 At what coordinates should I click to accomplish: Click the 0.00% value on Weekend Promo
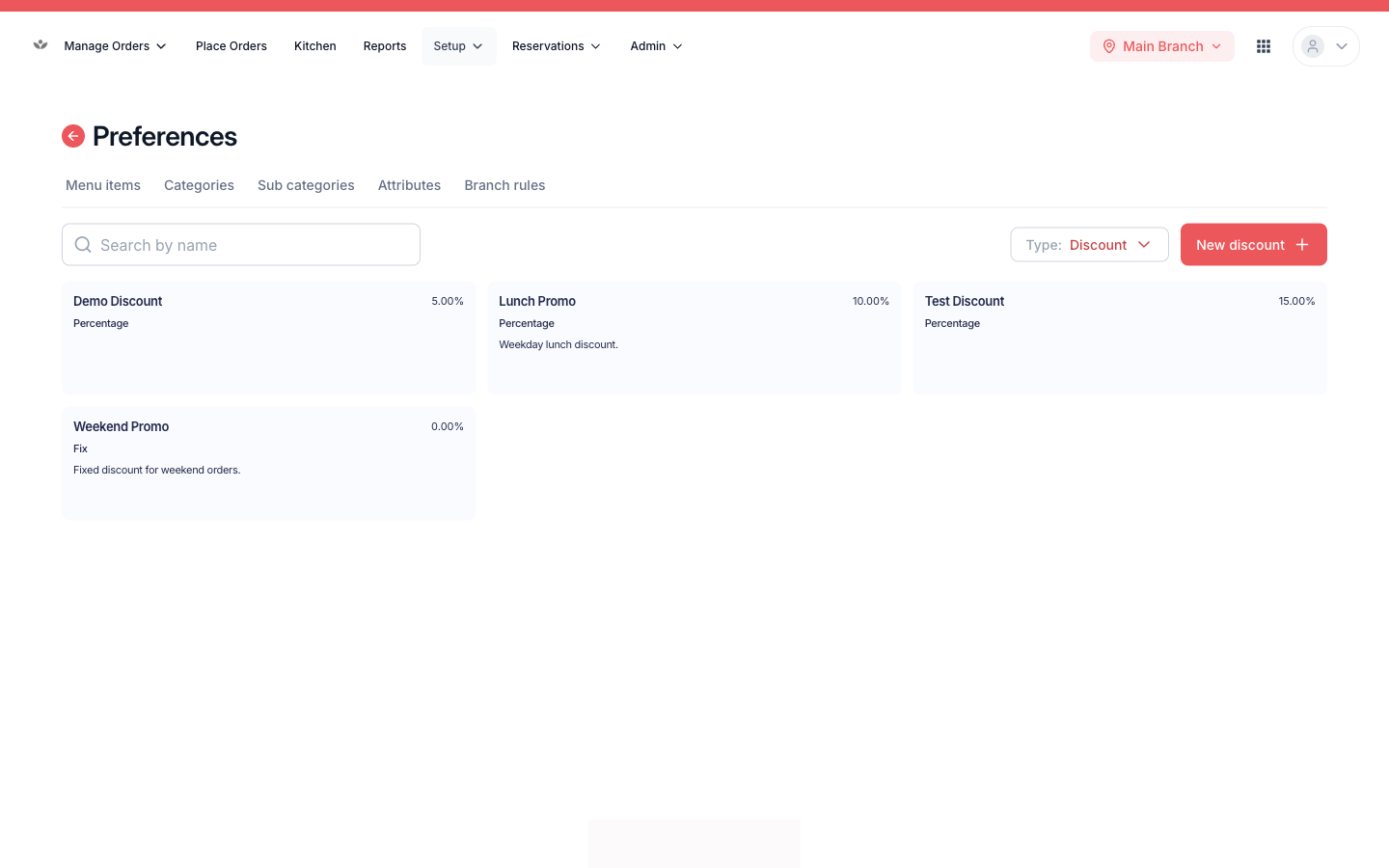(x=448, y=426)
